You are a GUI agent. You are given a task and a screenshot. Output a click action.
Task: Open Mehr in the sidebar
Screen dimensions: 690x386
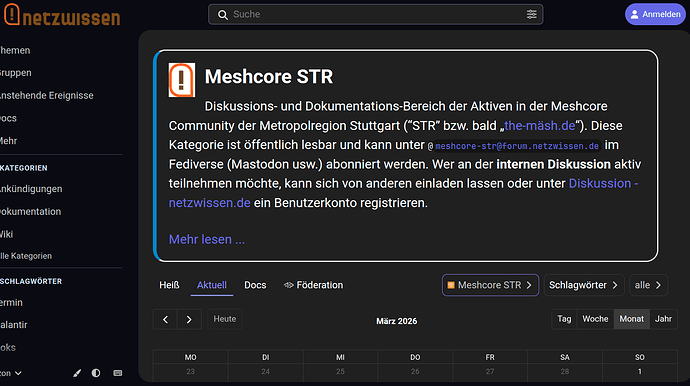(9, 141)
